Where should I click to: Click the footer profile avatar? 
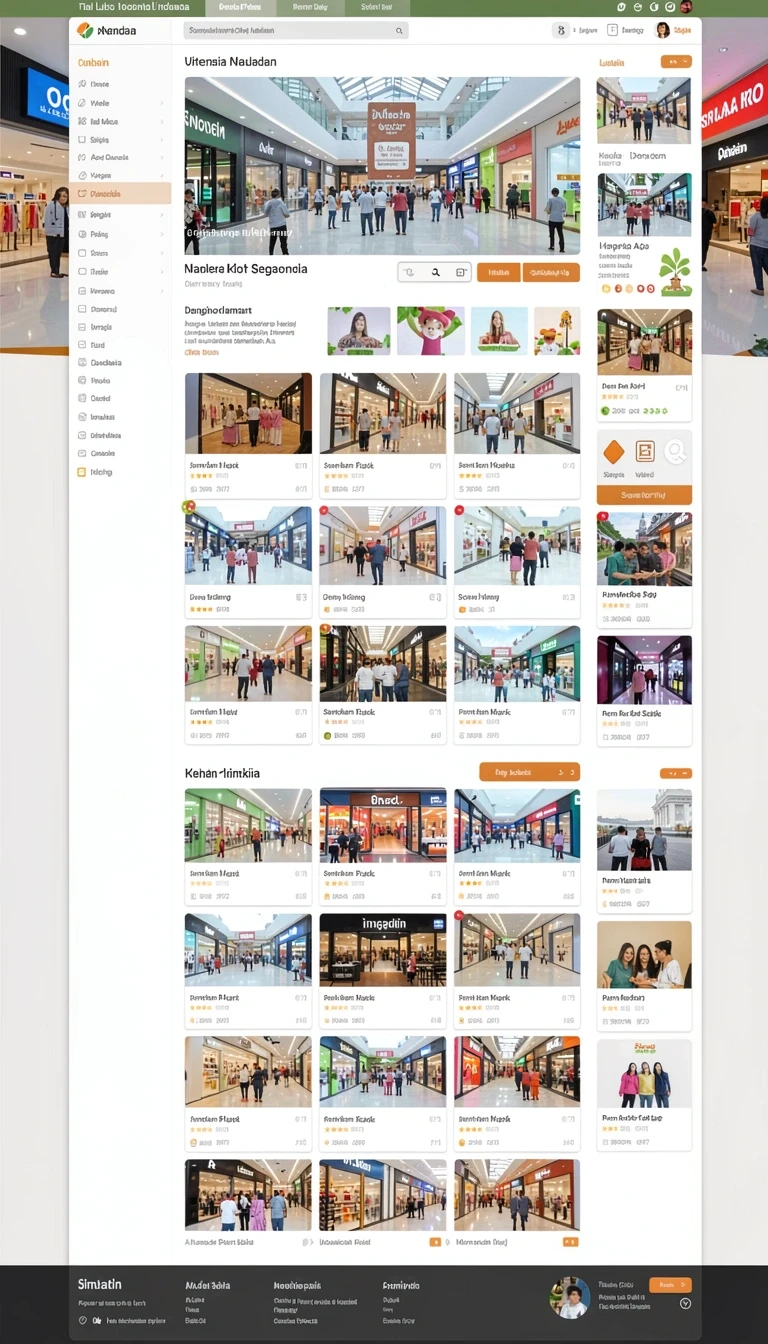click(x=570, y=1297)
